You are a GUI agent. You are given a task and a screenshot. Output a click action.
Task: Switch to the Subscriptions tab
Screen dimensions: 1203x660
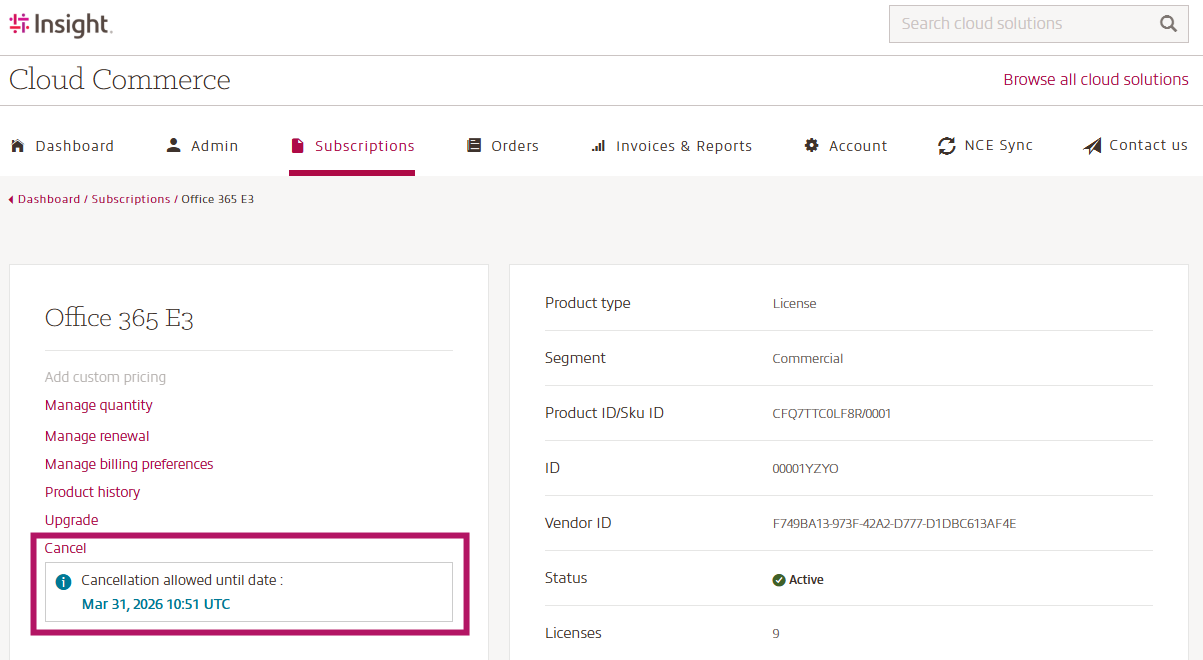(x=352, y=145)
